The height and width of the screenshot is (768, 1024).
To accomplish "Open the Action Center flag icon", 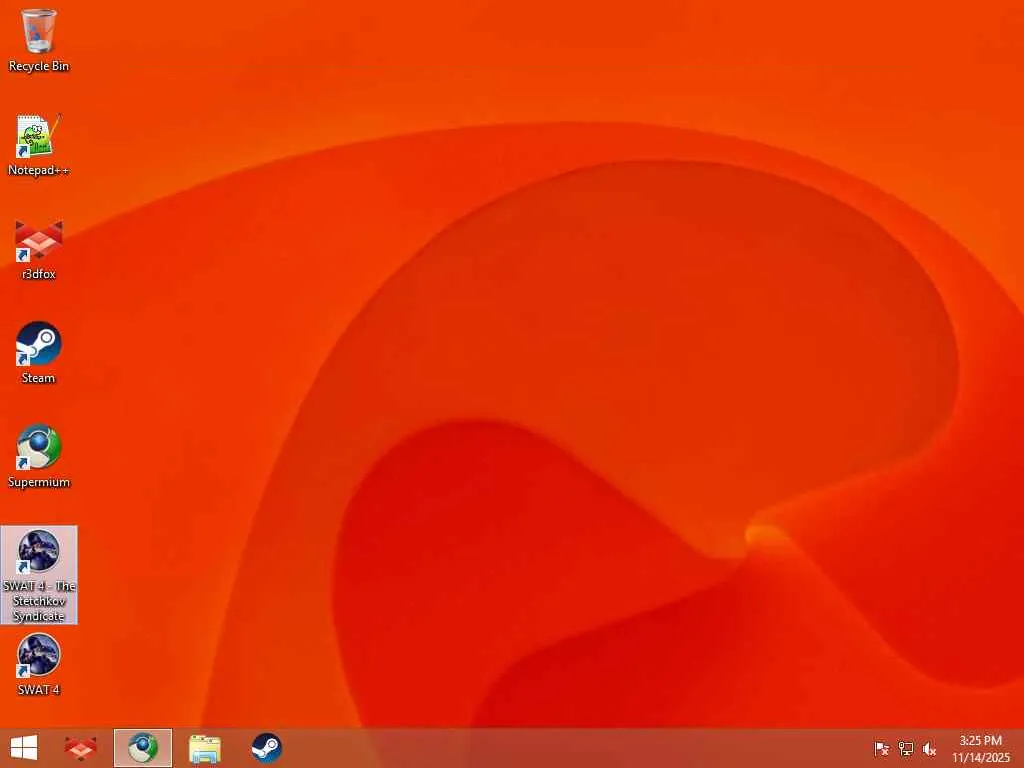I will (881, 749).
